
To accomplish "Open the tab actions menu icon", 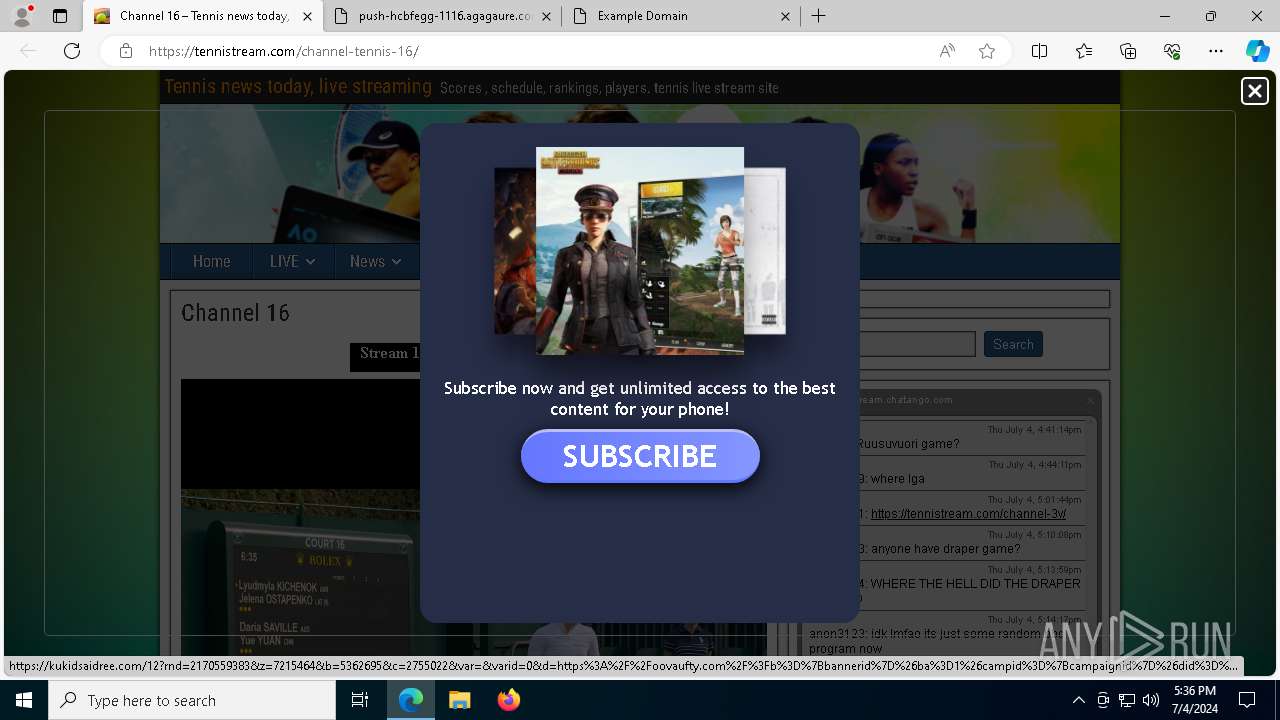I will point(60,16).
